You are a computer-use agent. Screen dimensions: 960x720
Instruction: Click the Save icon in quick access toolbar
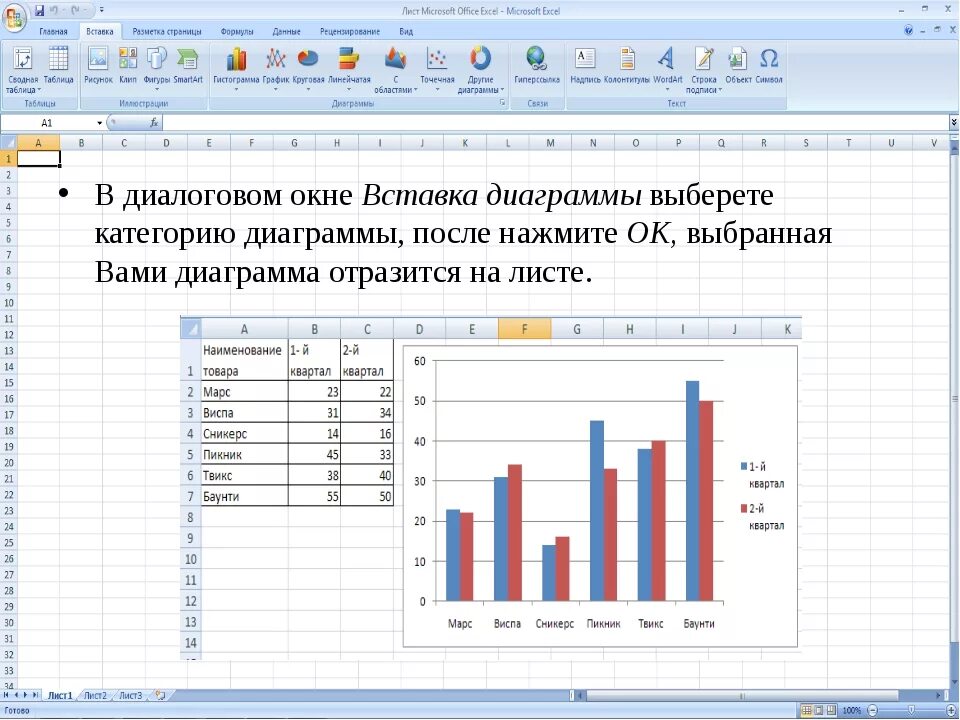(x=39, y=10)
